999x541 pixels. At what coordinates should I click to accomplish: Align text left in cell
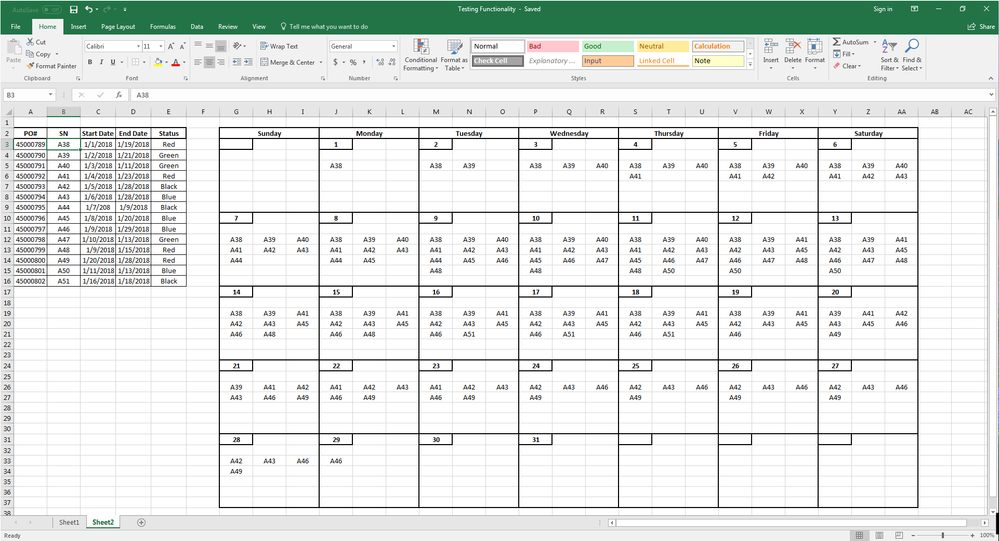(x=198, y=62)
